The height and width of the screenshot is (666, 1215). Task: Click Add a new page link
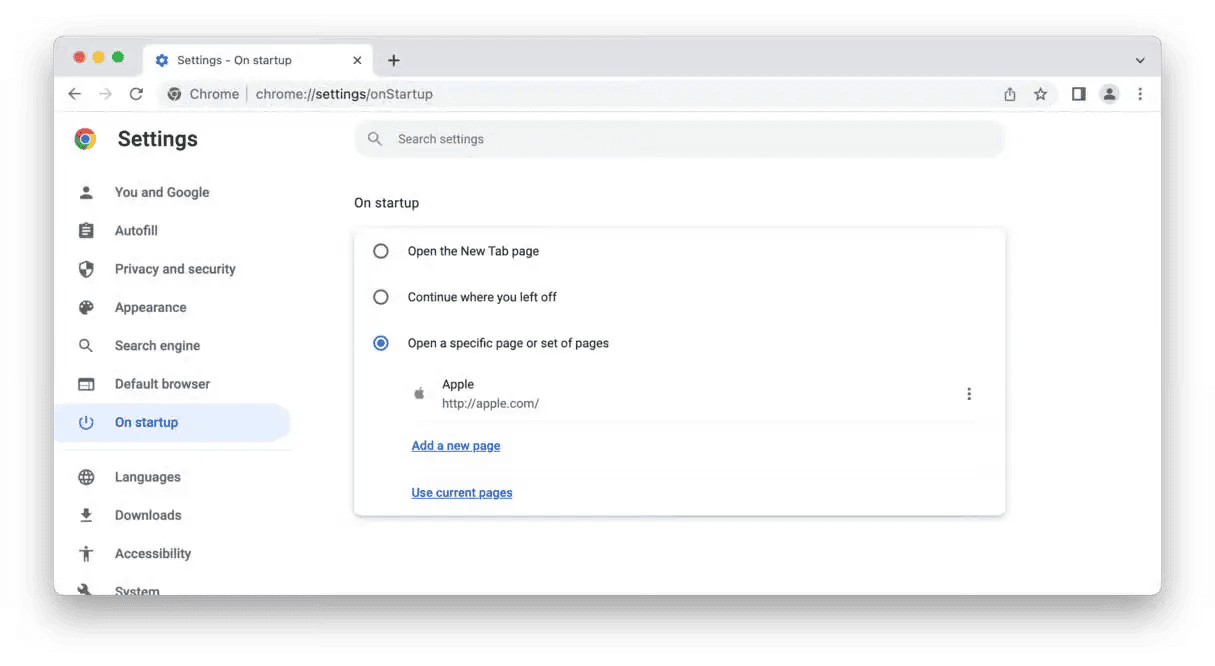(x=456, y=446)
